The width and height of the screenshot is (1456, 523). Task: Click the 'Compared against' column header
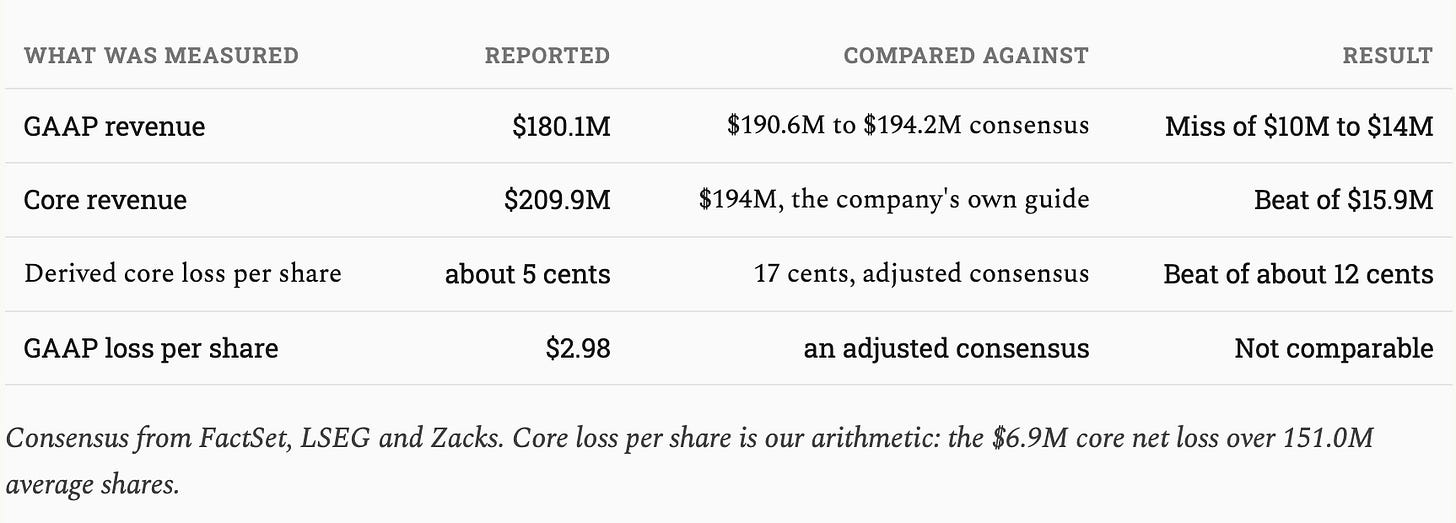[x=966, y=55]
